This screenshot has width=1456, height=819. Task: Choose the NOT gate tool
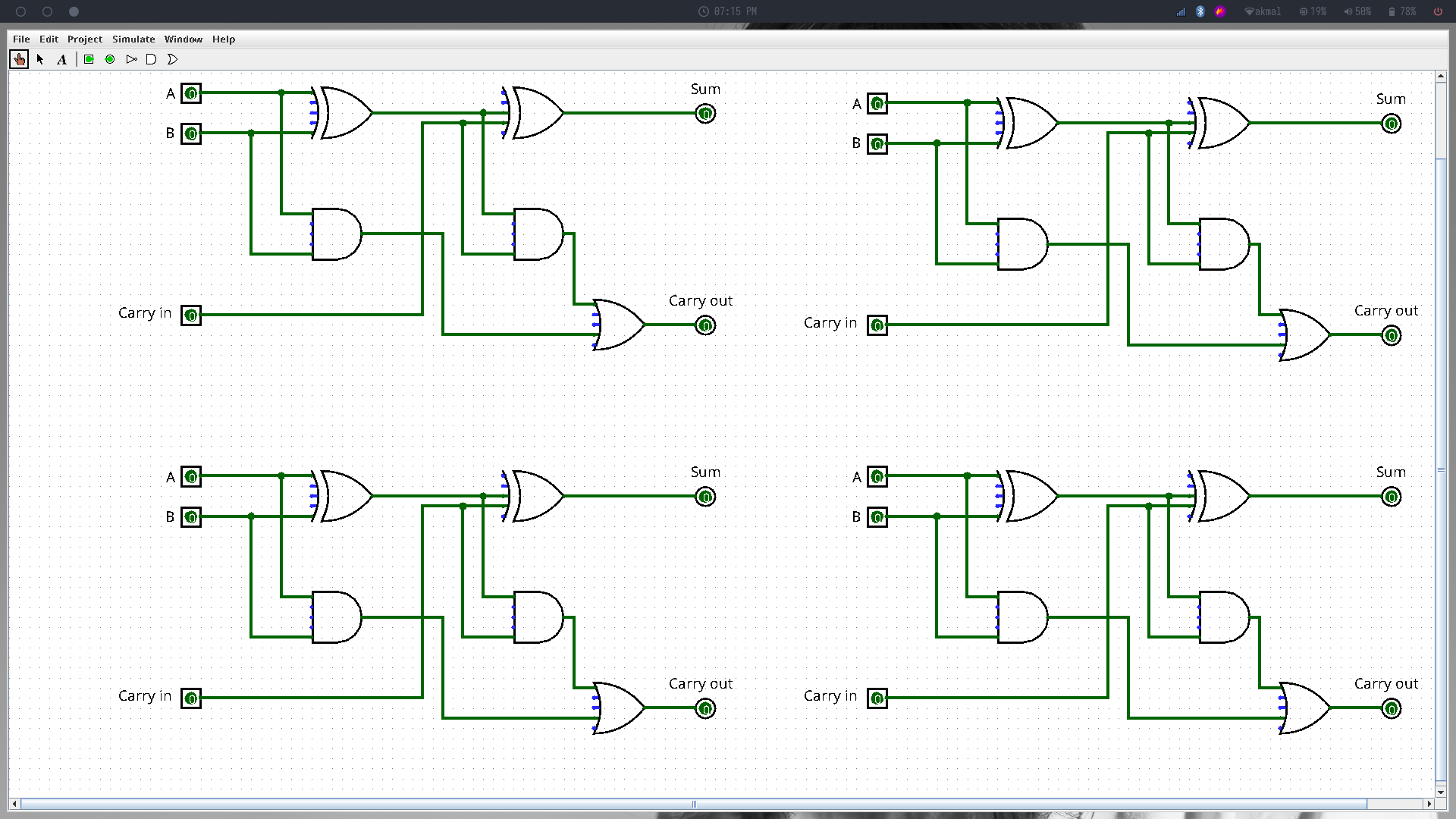tap(131, 59)
